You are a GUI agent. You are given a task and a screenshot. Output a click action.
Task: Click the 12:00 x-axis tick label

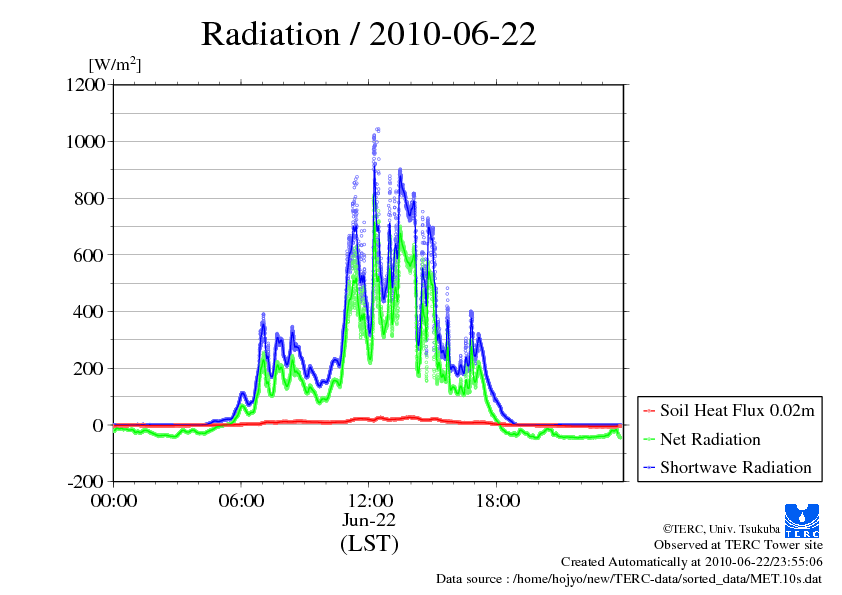pos(369,501)
